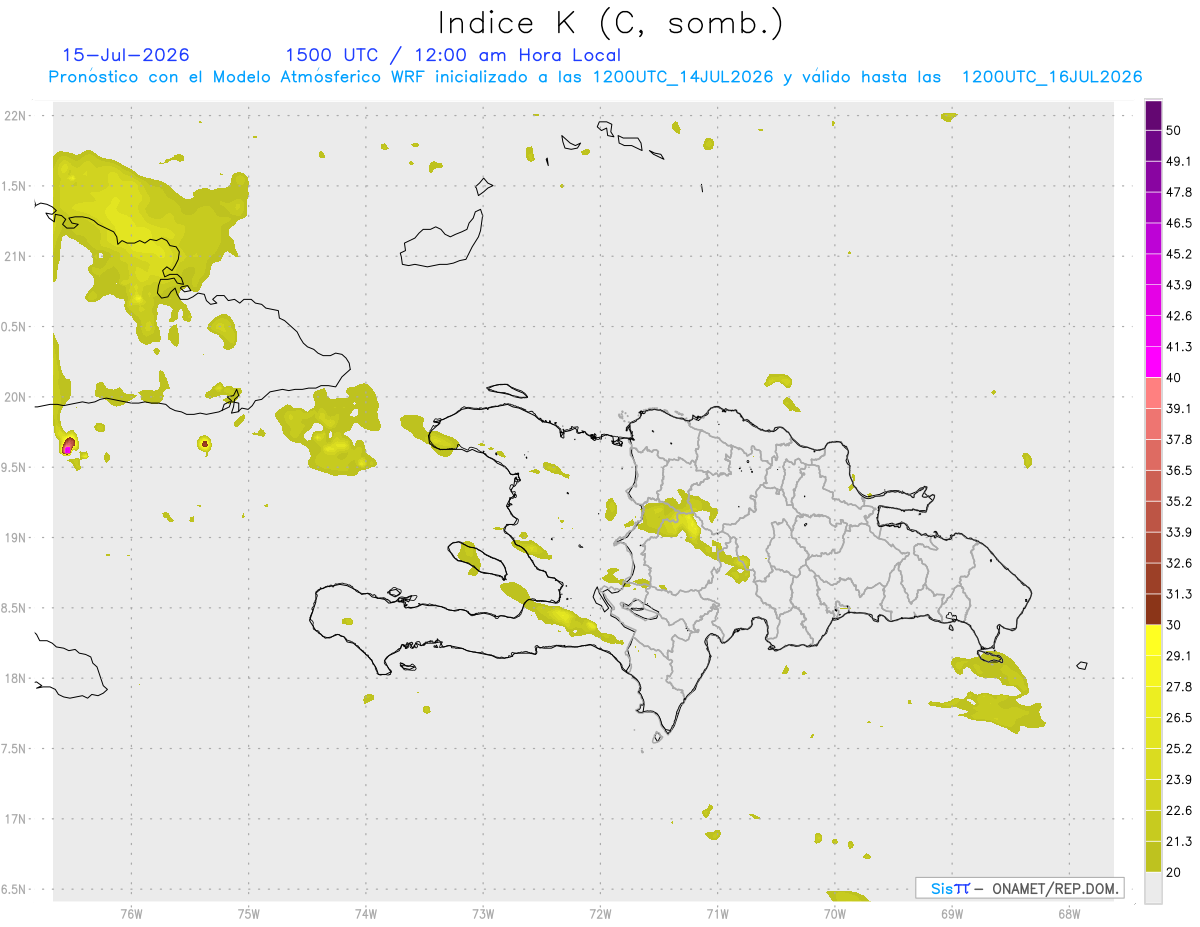Click the colorbar value "23.9"

click(x=1179, y=780)
